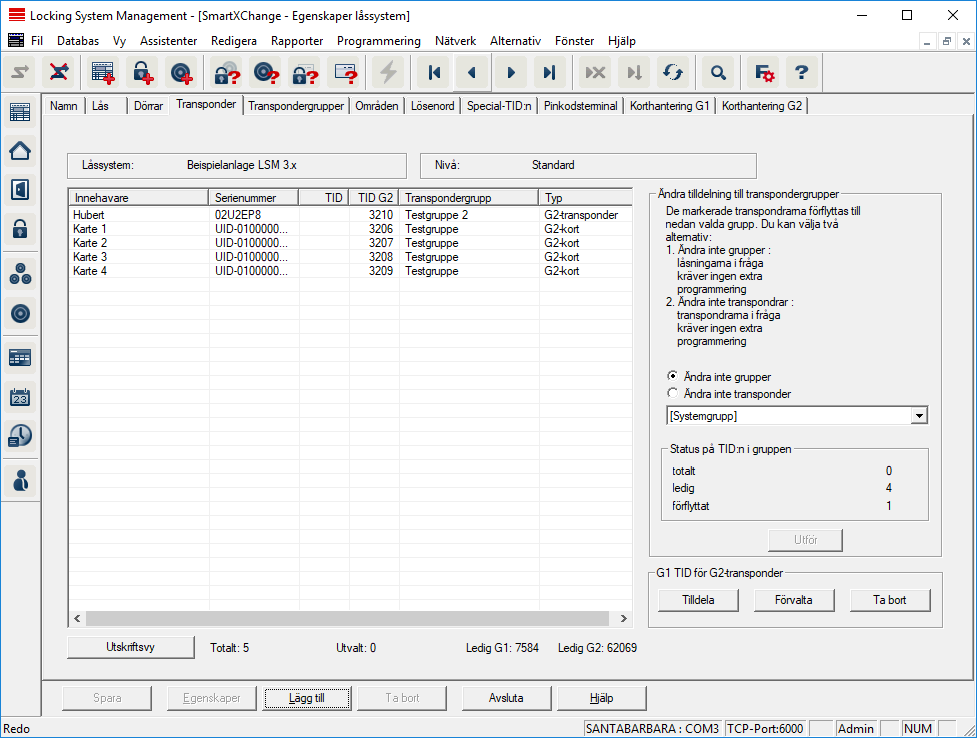Click the calendar icon in left sidebar
The image size is (977, 738).
[x=19, y=397]
